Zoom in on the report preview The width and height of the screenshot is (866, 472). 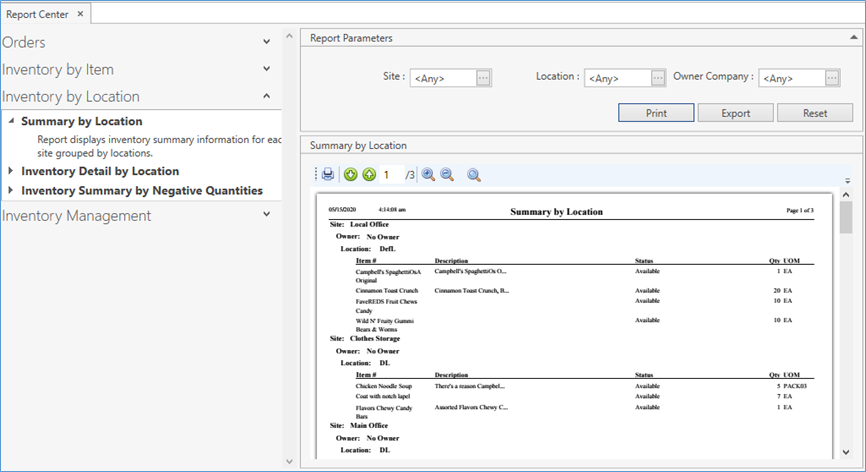(x=428, y=175)
